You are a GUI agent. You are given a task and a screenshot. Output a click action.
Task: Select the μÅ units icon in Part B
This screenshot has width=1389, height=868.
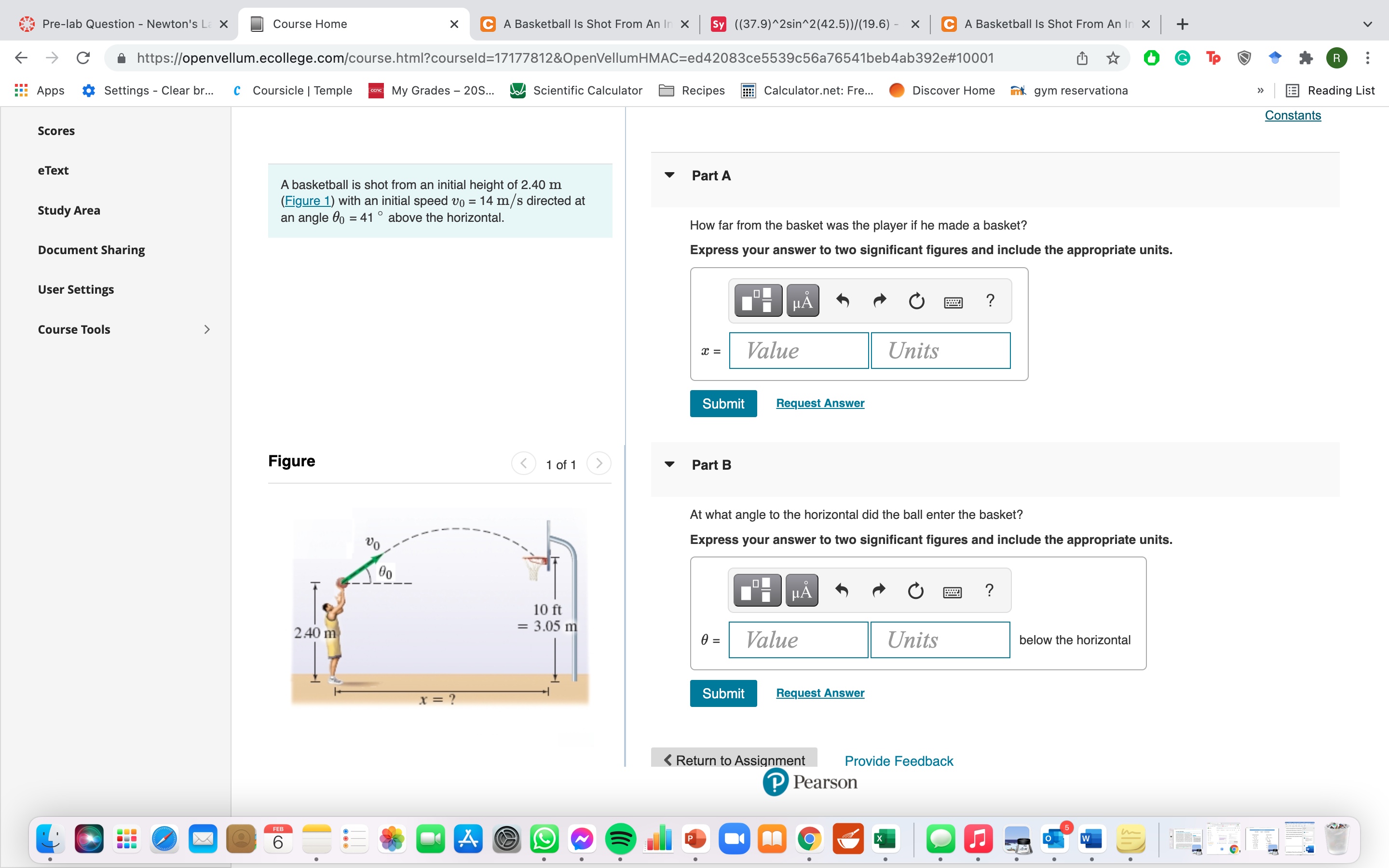(801, 590)
